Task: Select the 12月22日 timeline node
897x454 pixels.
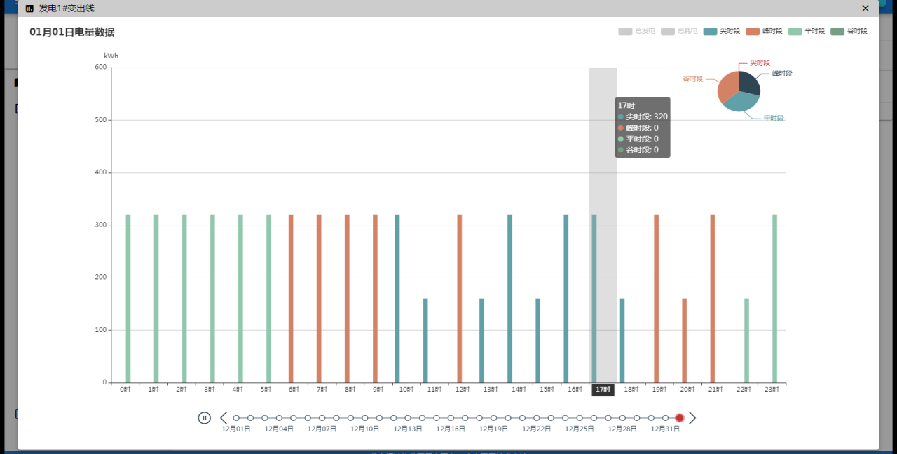Action: [x=537, y=418]
